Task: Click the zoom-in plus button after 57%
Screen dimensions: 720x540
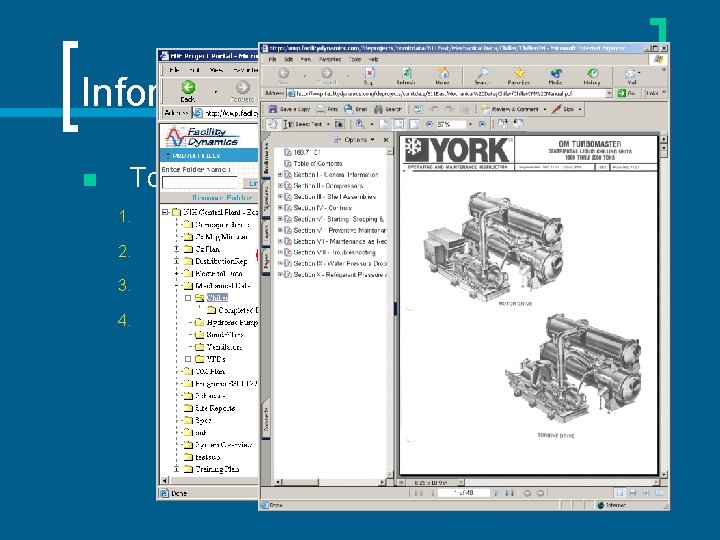Action: point(482,124)
